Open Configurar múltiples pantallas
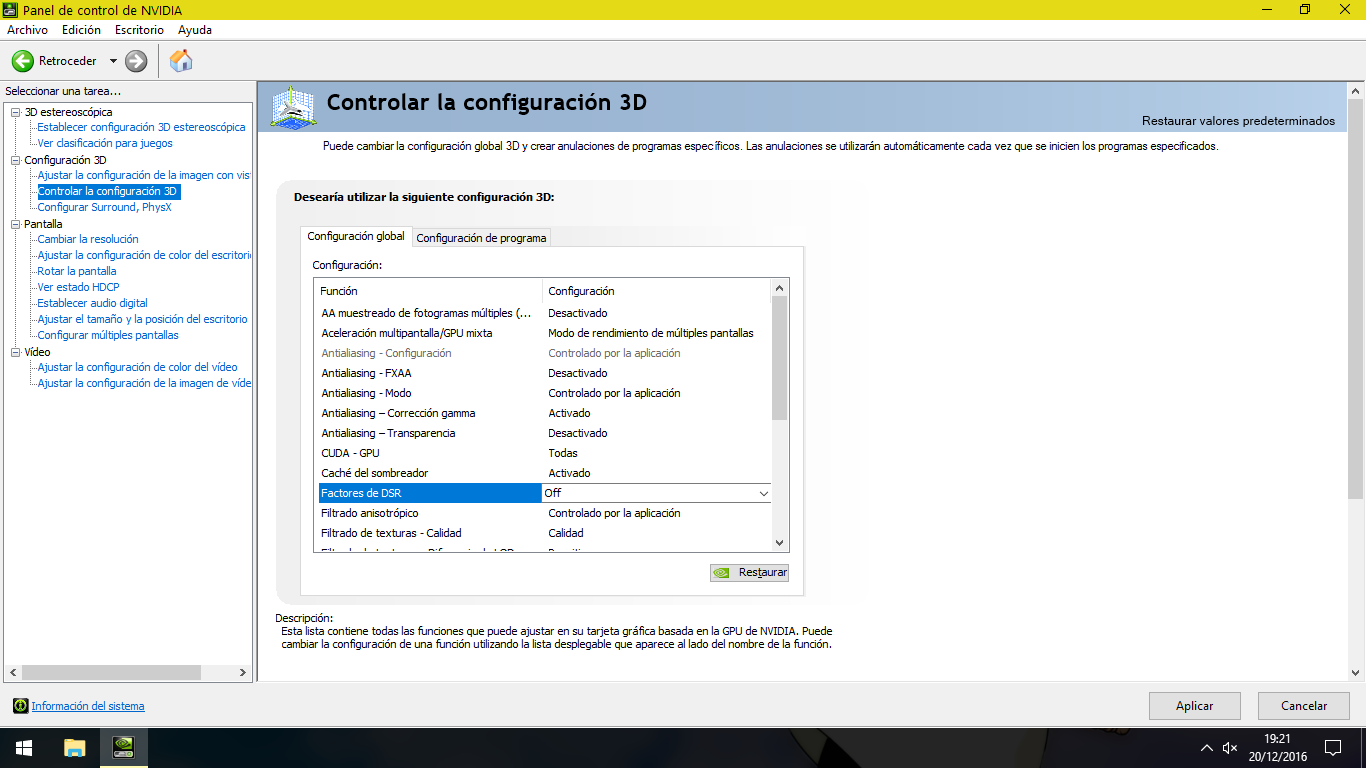This screenshot has height=768, width=1366. pos(108,335)
